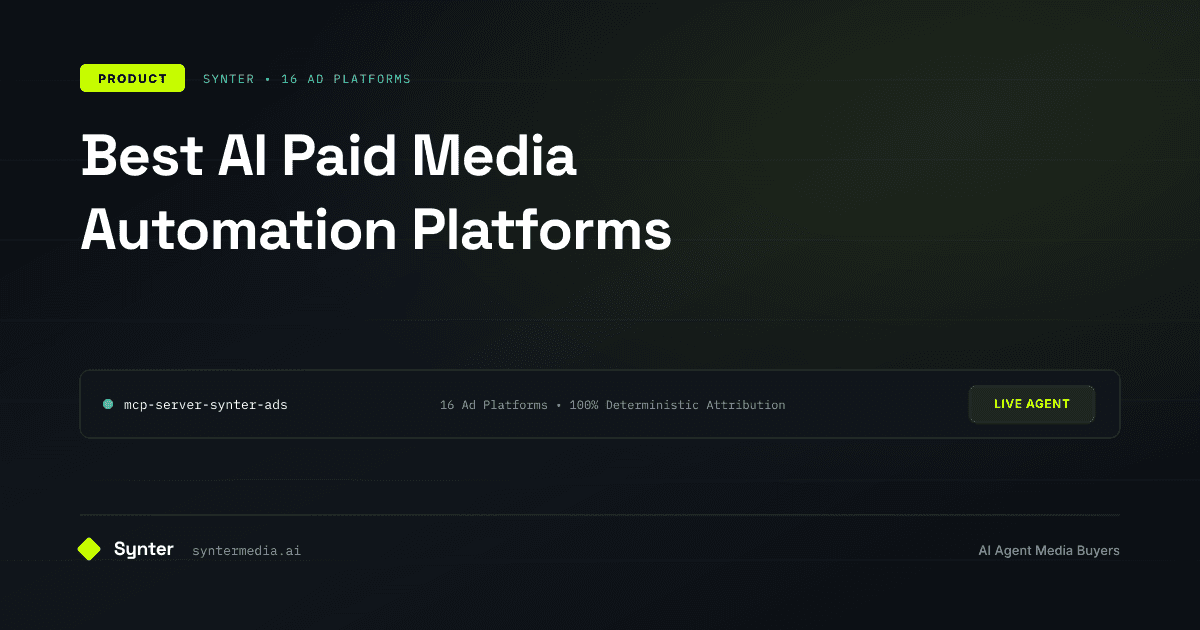The height and width of the screenshot is (630, 1200).
Task: Click the "AI Agent Media Buyers" footer text
Action: (x=1049, y=550)
